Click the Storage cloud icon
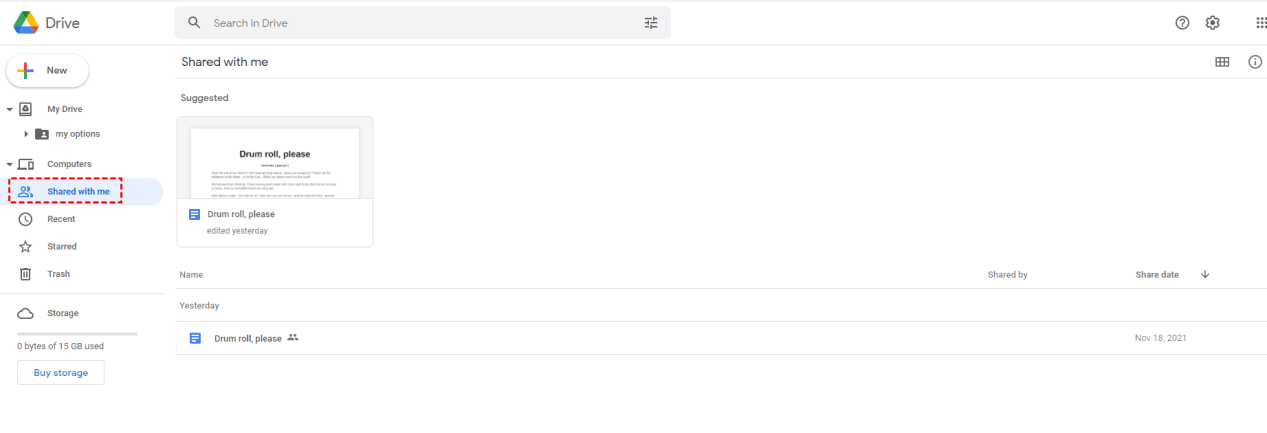This screenshot has width=1267, height=433. [26, 313]
